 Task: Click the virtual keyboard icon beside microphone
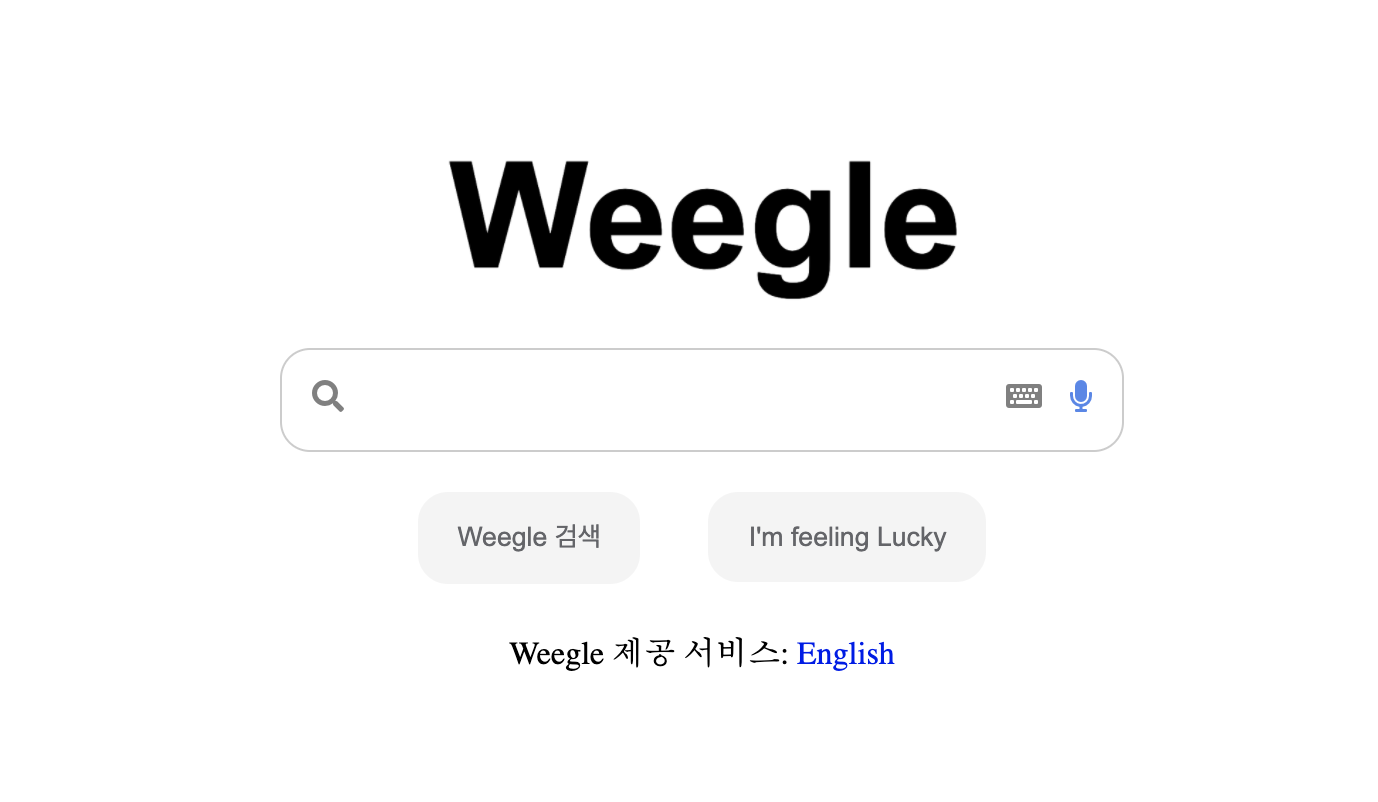[x=1024, y=396]
